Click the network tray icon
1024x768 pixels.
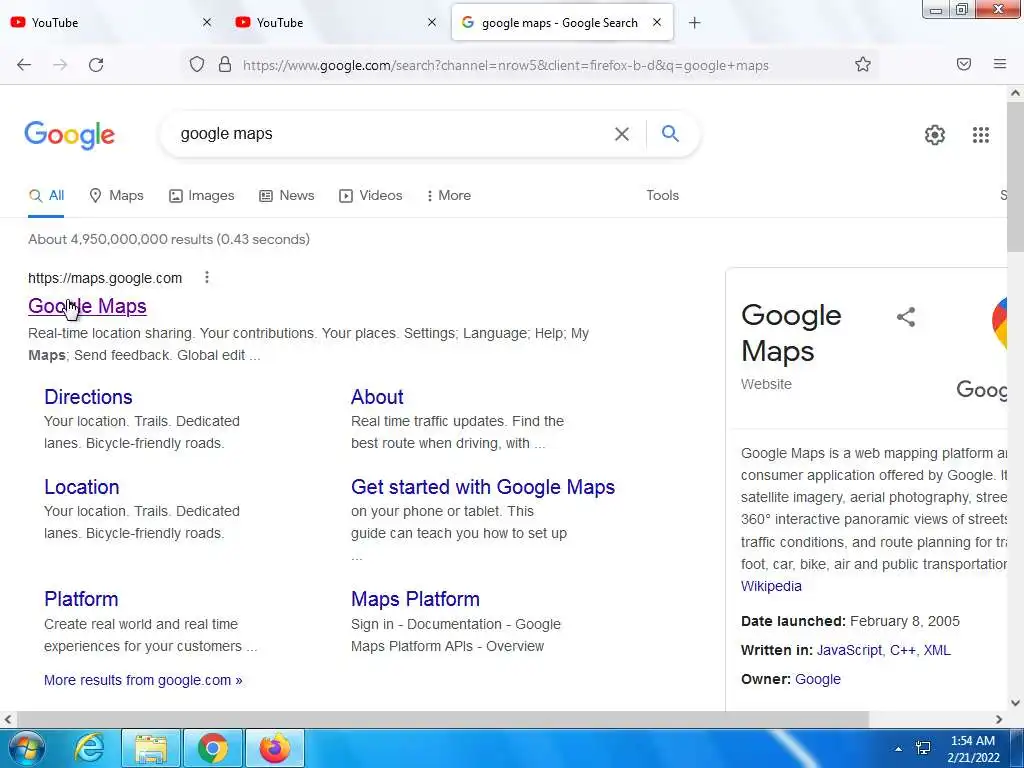(x=923, y=748)
